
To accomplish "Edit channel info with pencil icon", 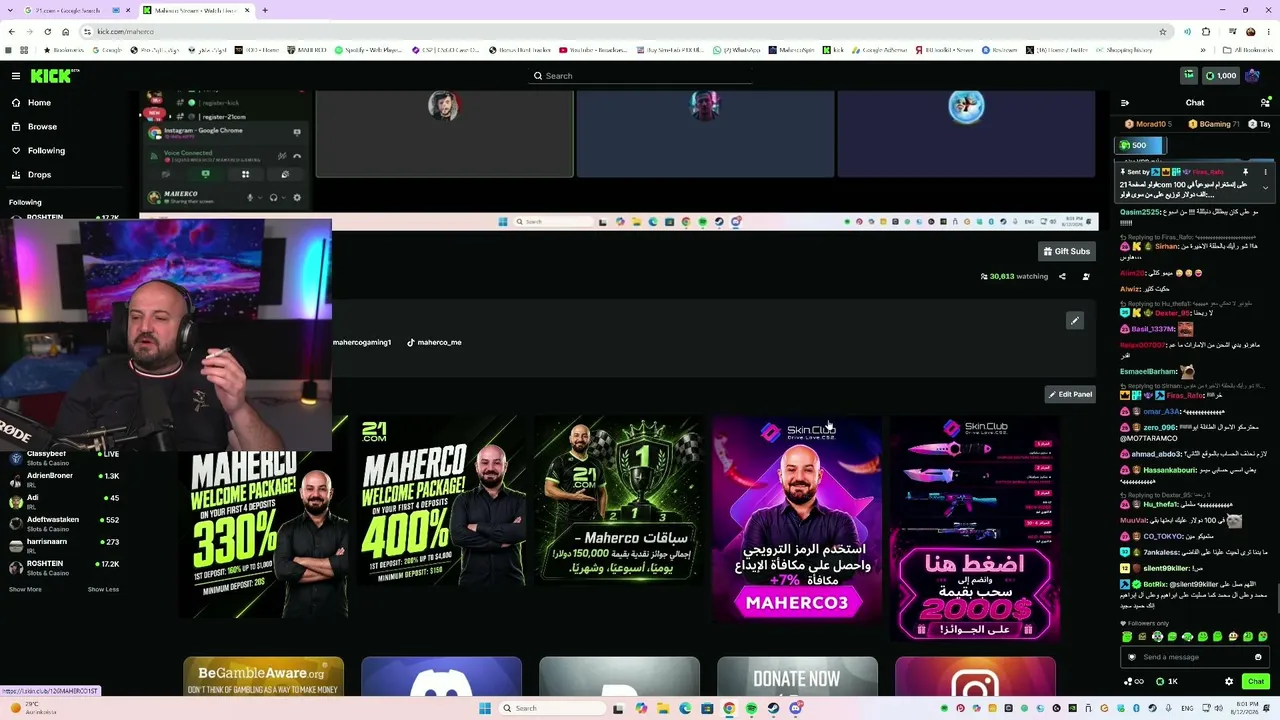I will point(1075,321).
